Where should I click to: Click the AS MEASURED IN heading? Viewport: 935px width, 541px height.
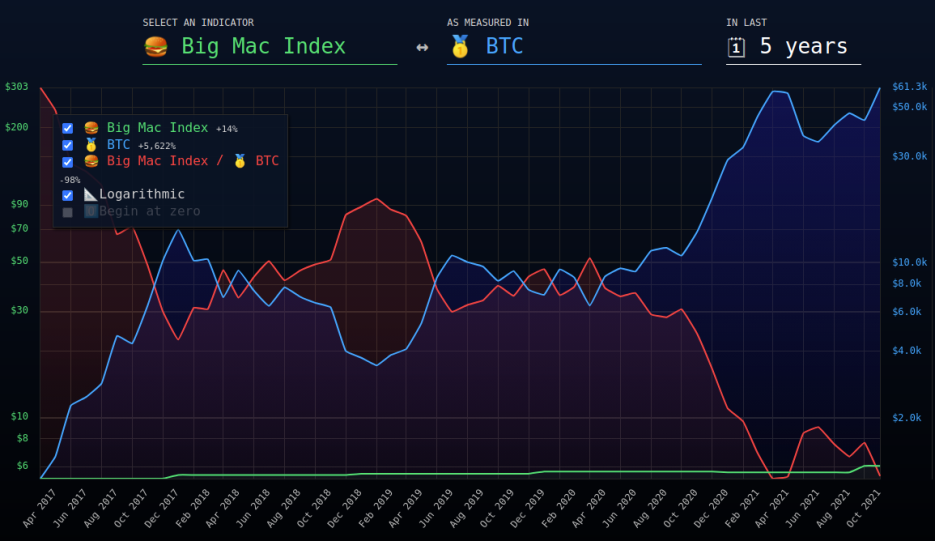pos(488,23)
